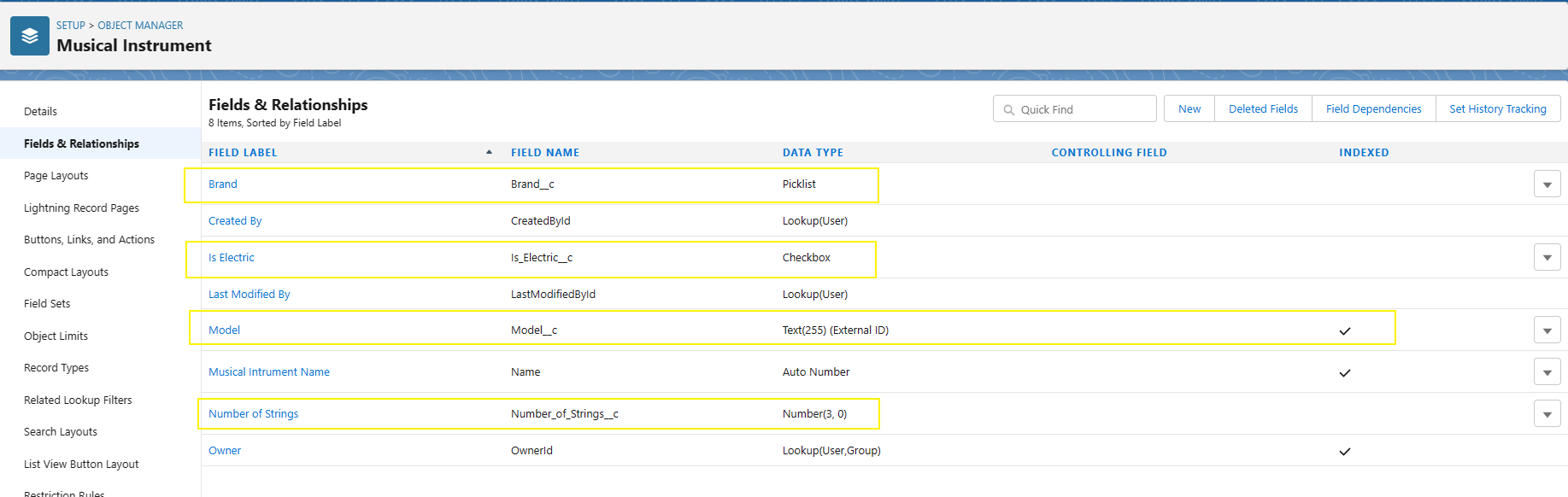Click the Indexed checkmark in Owner row
The image size is (1568, 497).
click(1344, 452)
